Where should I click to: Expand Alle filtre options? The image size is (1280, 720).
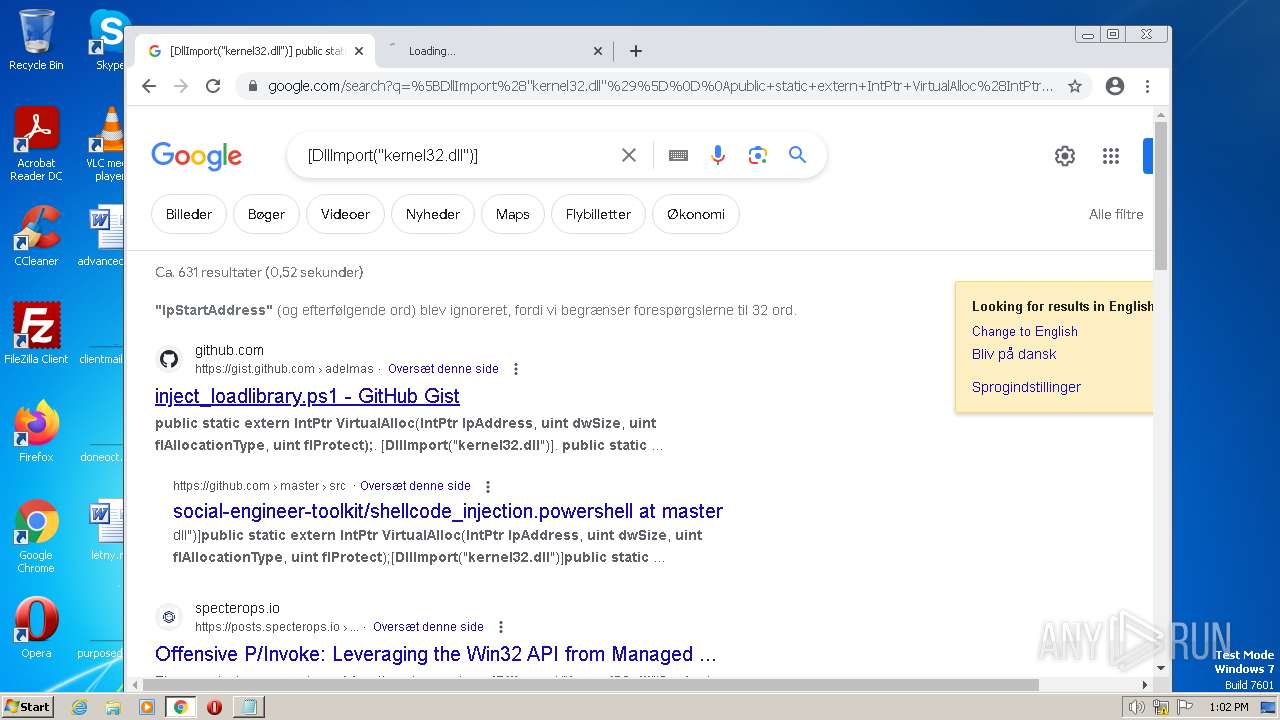[1116, 214]
